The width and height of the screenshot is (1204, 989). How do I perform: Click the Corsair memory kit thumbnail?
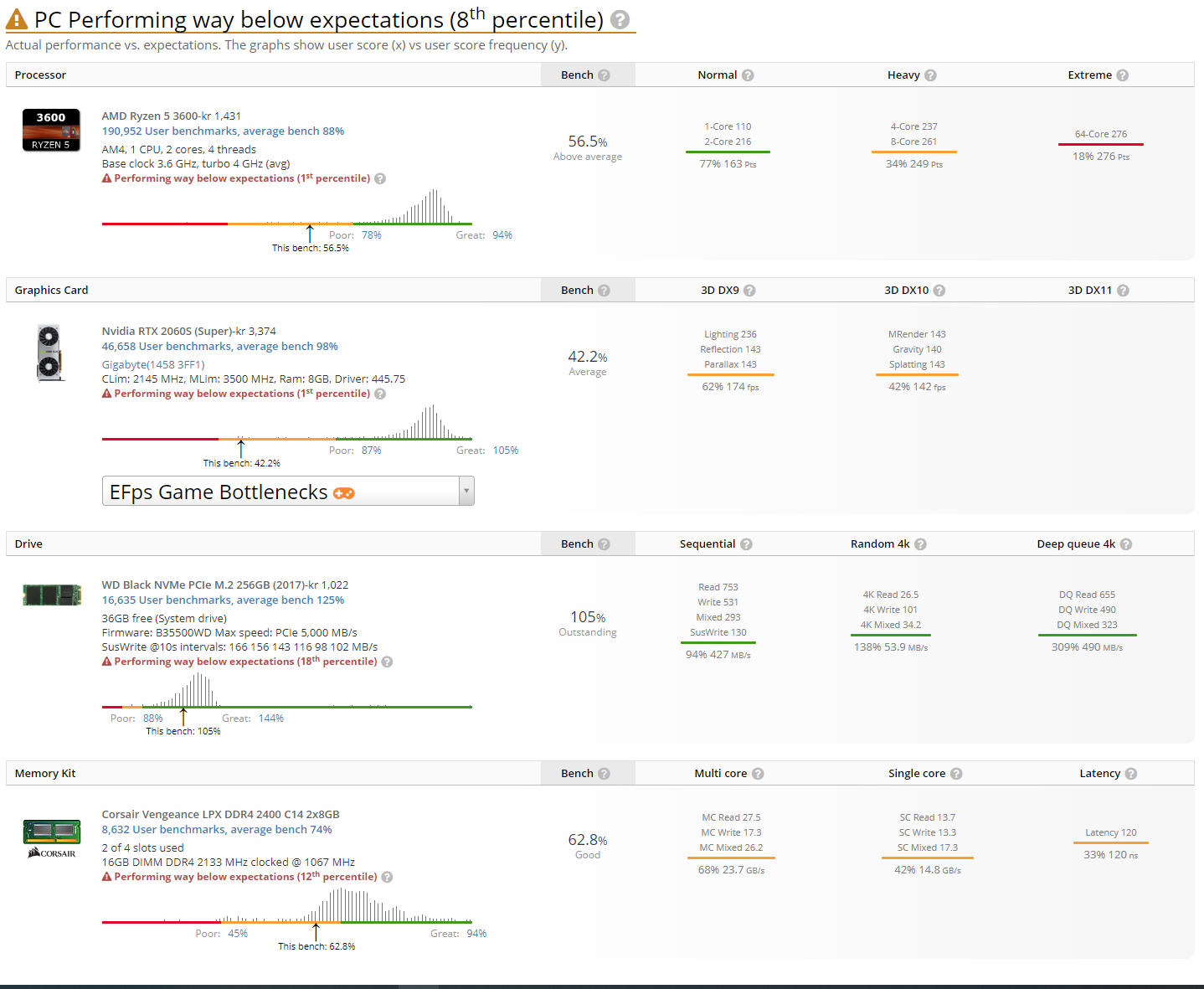coord(52,839)
